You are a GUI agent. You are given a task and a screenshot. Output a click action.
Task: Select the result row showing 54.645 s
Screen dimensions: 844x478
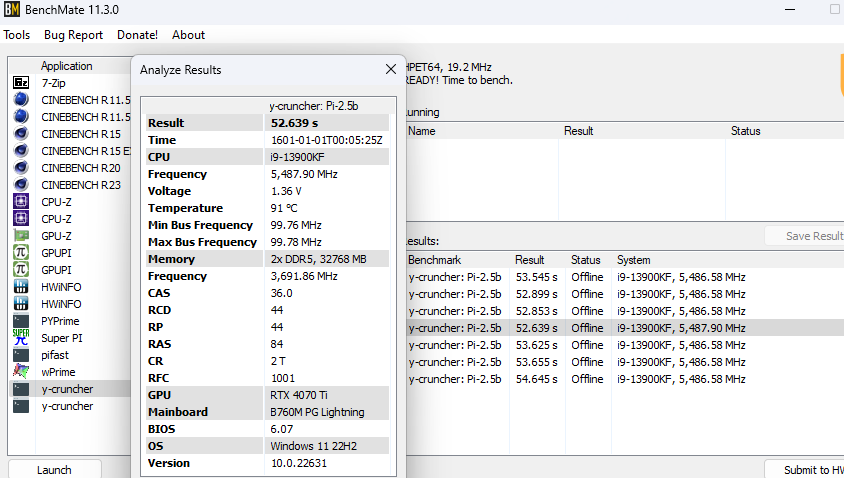(x=624, y=379)
